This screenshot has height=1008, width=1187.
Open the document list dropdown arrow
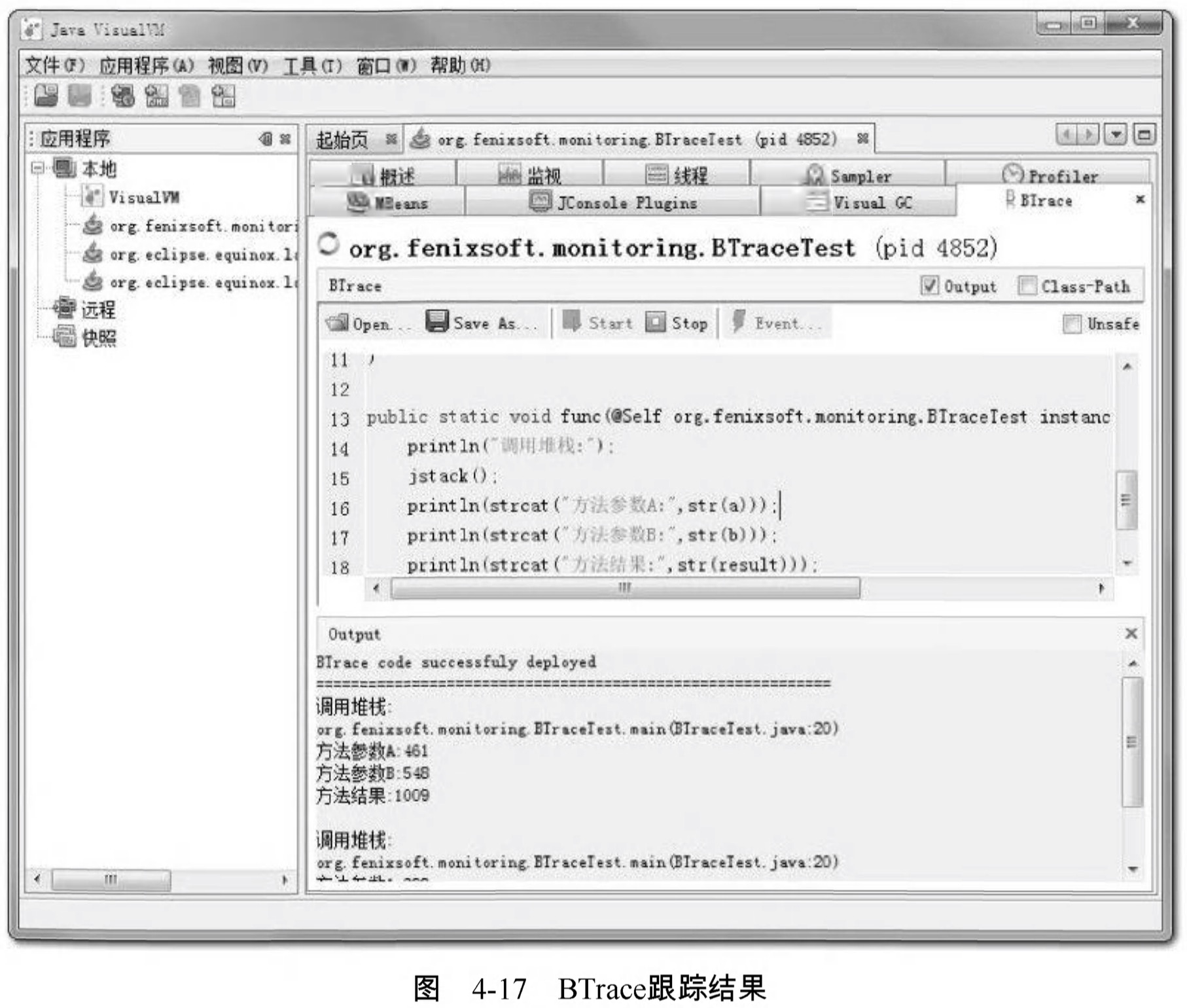point(1116,134)
